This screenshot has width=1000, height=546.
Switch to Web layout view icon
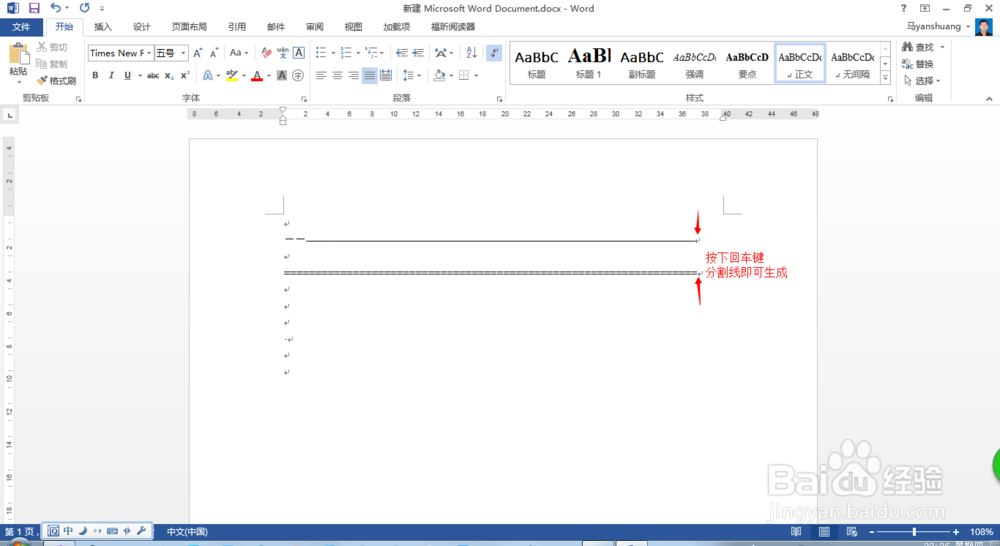pyautogui.click(x=851, y=531)
